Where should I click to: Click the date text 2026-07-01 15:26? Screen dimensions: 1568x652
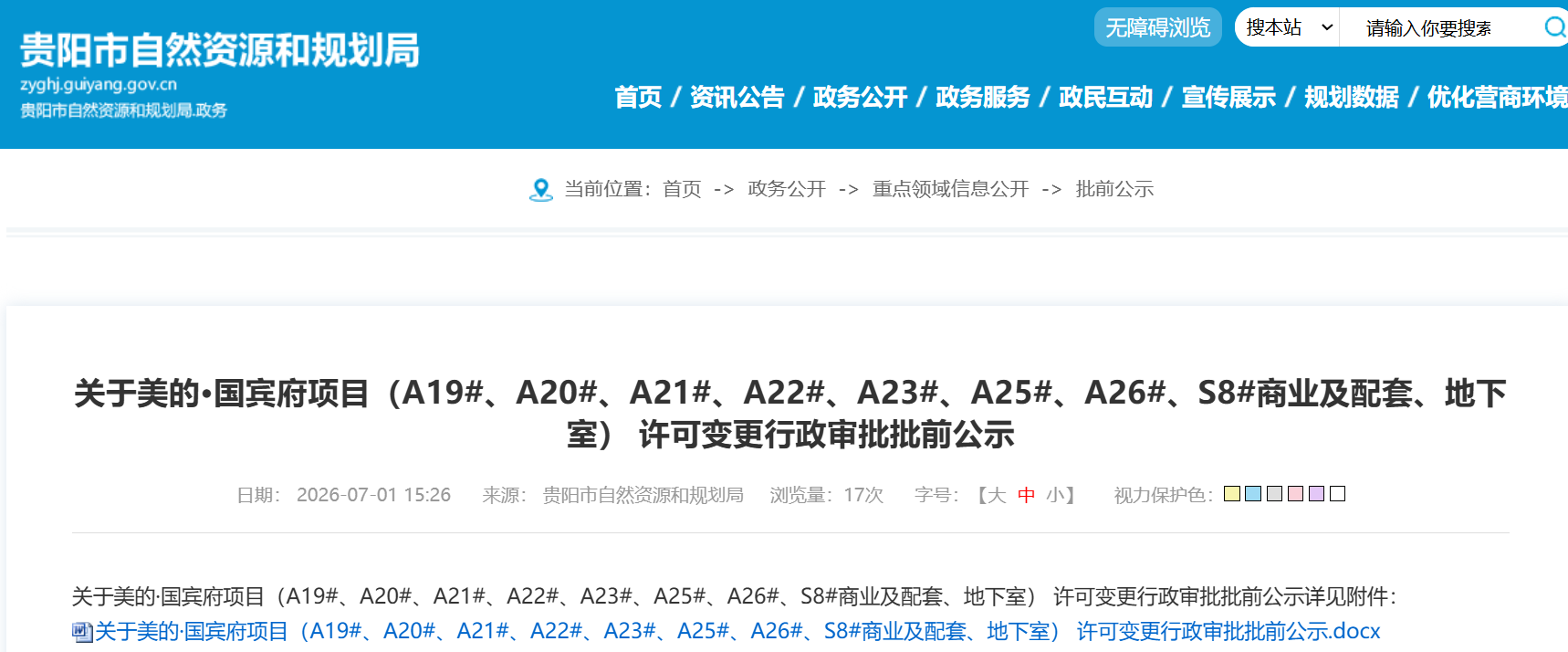pyautogui.click(x=373, y=495)
